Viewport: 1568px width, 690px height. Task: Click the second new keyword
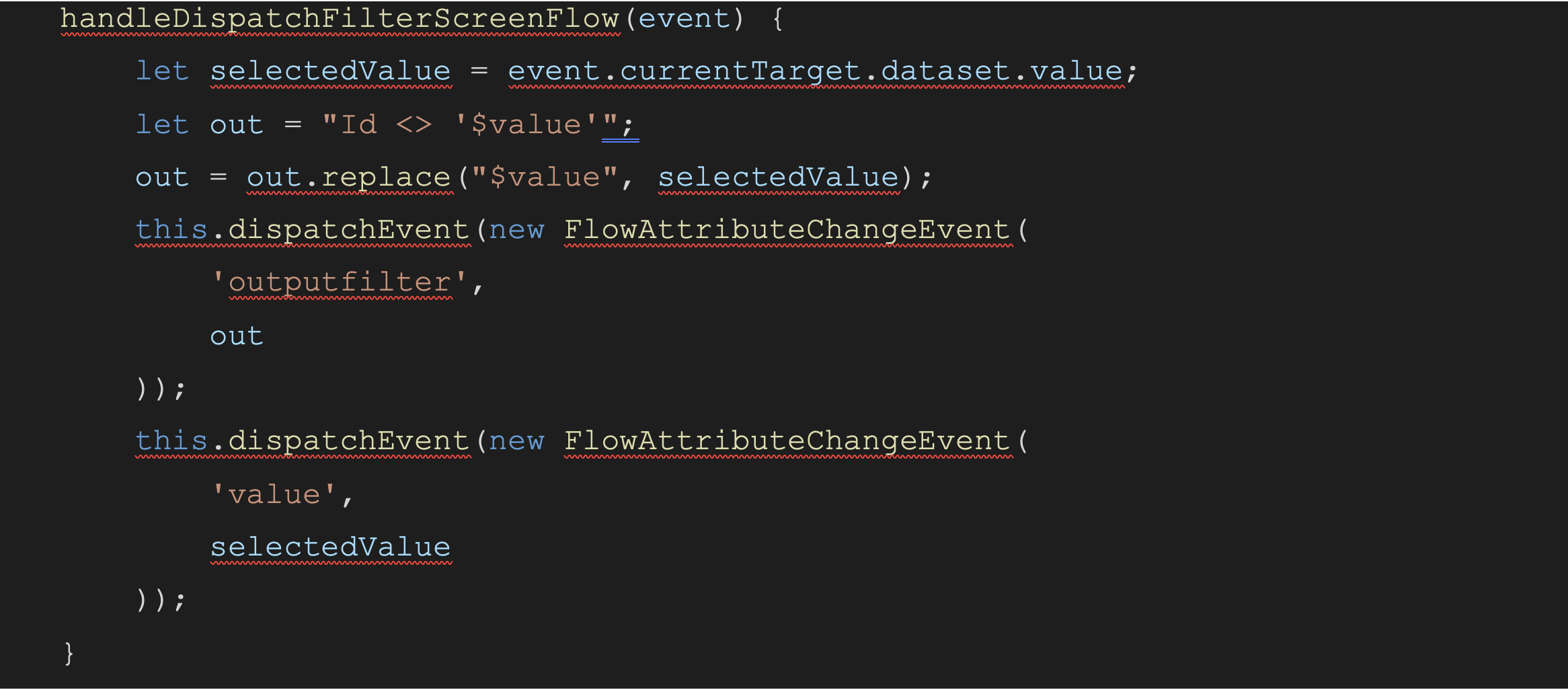(516, 441)
